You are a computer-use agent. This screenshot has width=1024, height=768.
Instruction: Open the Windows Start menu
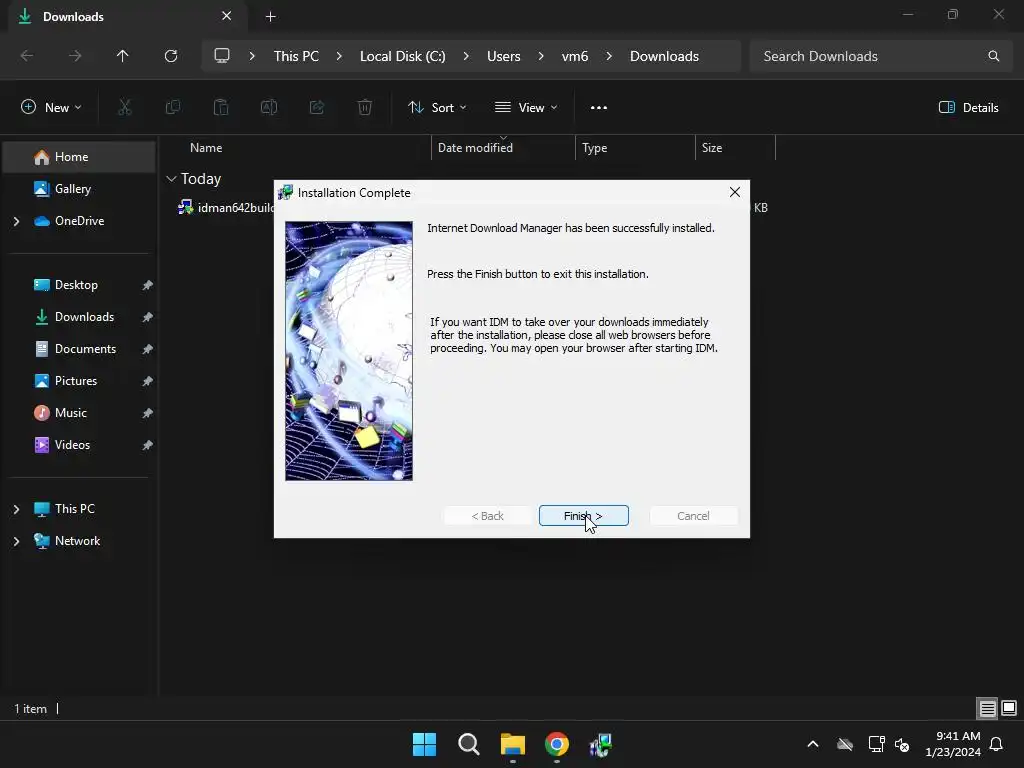pos(424,744)
